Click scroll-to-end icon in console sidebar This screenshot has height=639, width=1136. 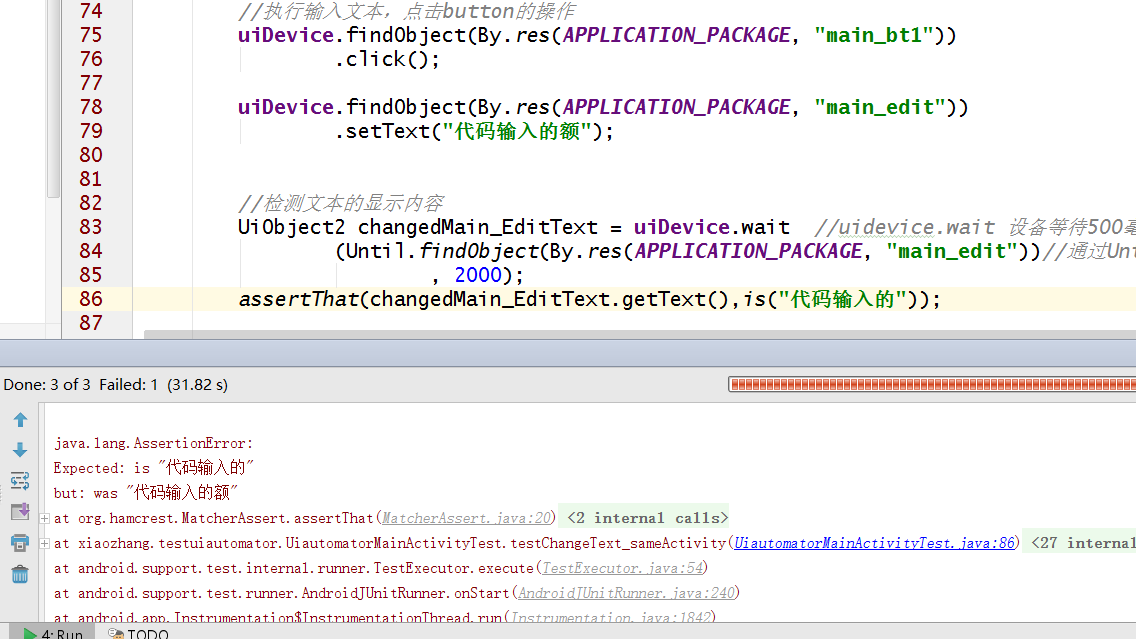(x=20, y=511)
